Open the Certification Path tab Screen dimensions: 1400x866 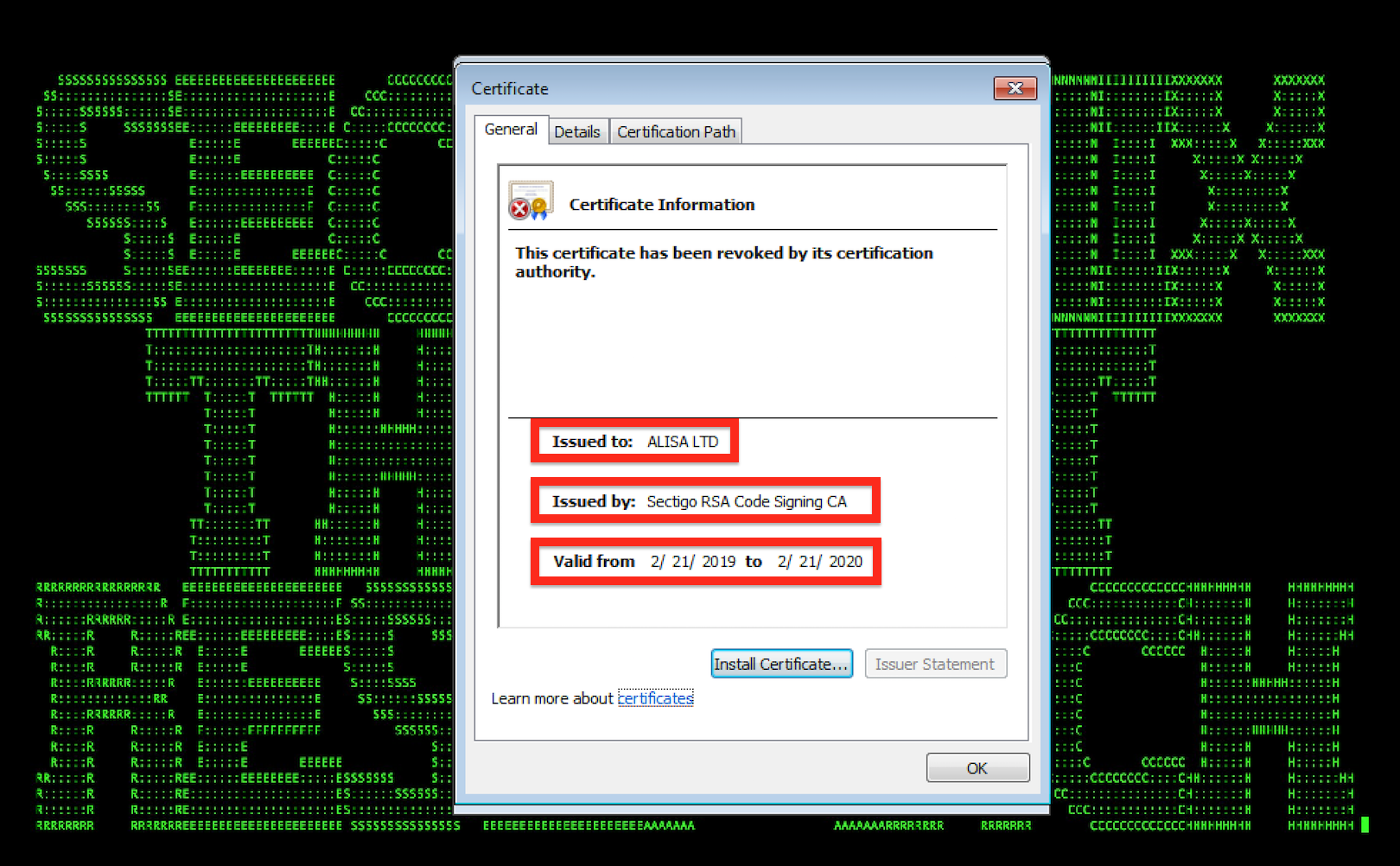[x=676, y=131]
